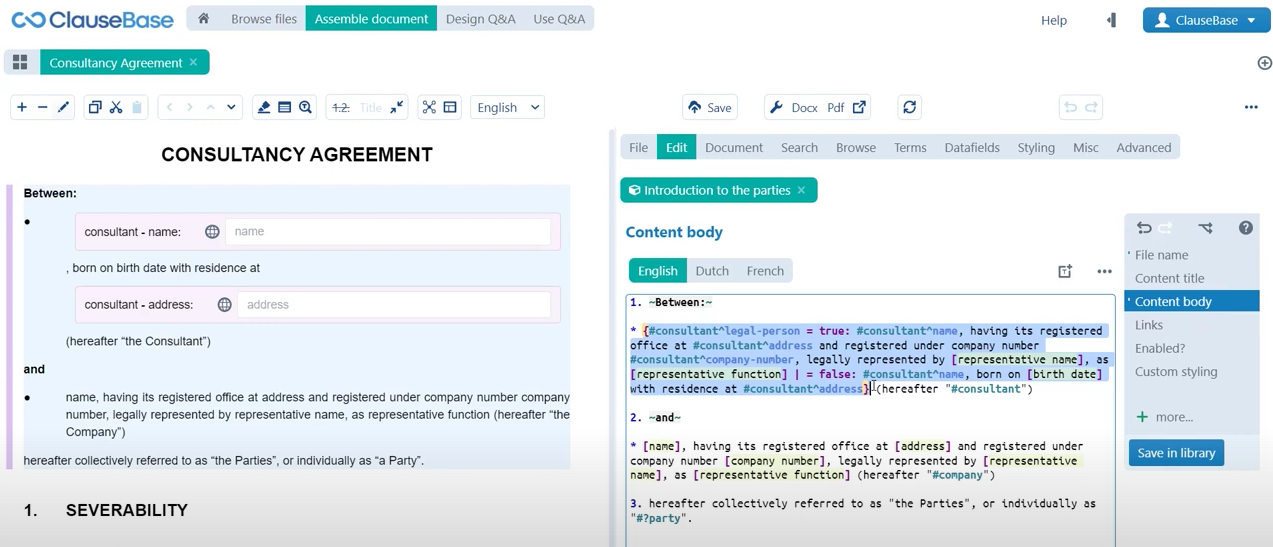Click the plus icon in the document toolbar
The height and width of the screenshot is (547, 1273).
21,107
